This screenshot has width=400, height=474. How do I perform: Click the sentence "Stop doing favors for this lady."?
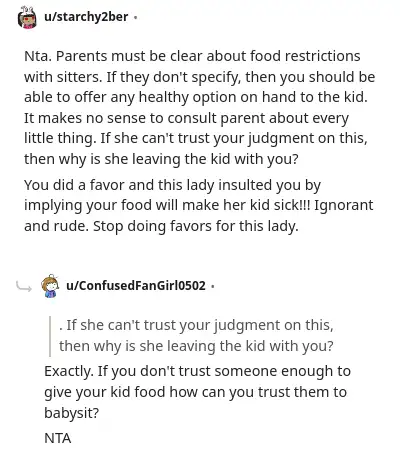pyautogui.click(x=196, y=226)
